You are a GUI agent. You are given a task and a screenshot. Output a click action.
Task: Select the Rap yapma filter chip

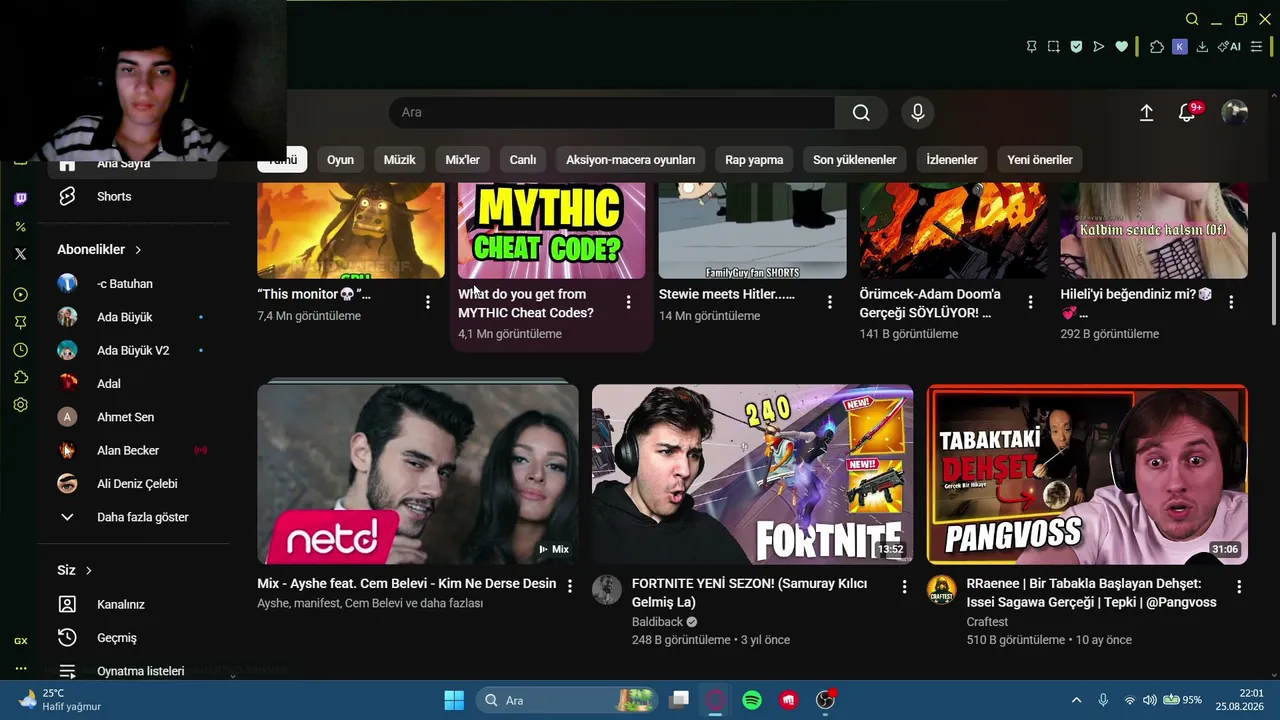(754, 160)
